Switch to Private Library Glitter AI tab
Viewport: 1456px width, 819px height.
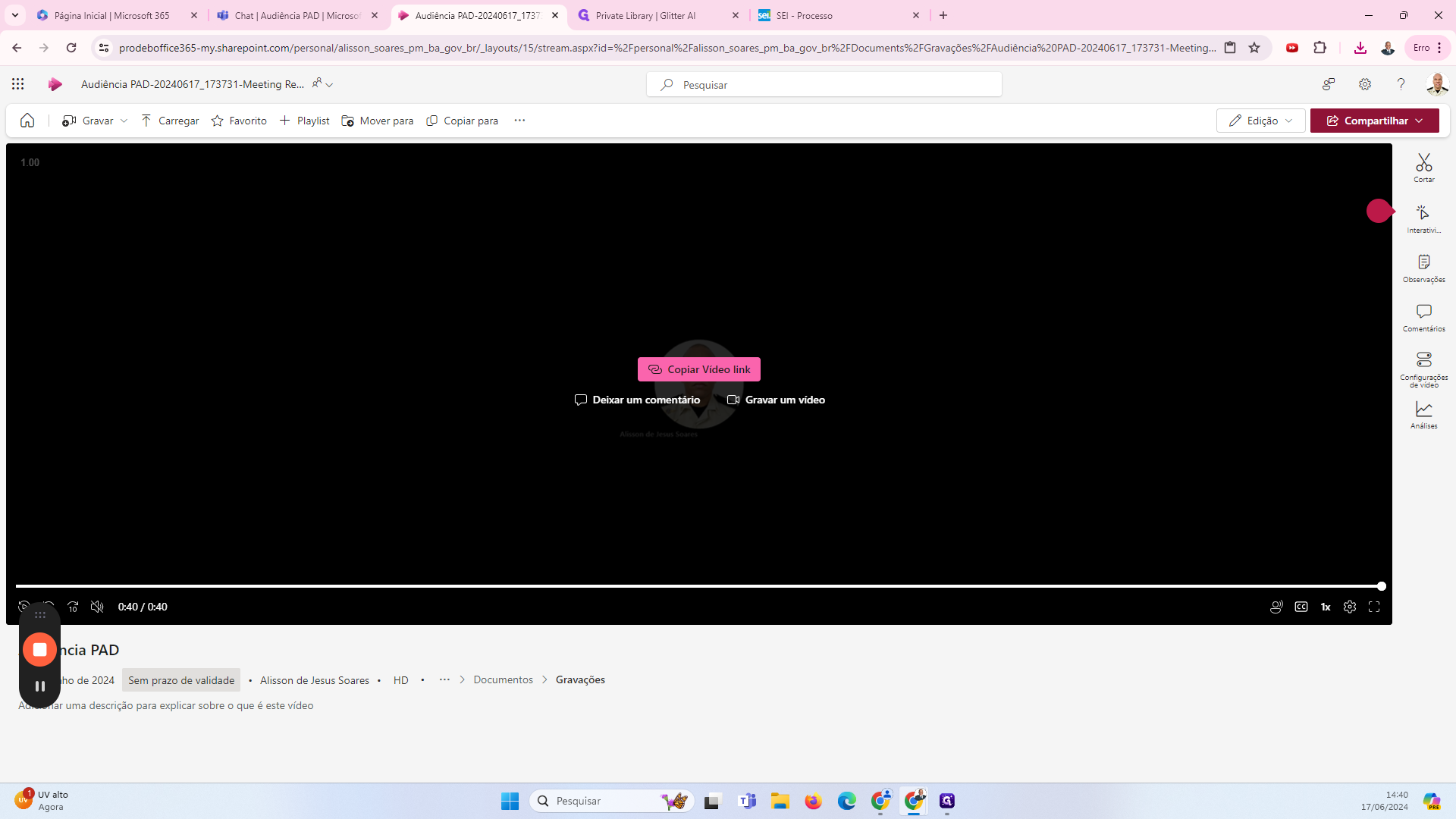click(646, 15)
